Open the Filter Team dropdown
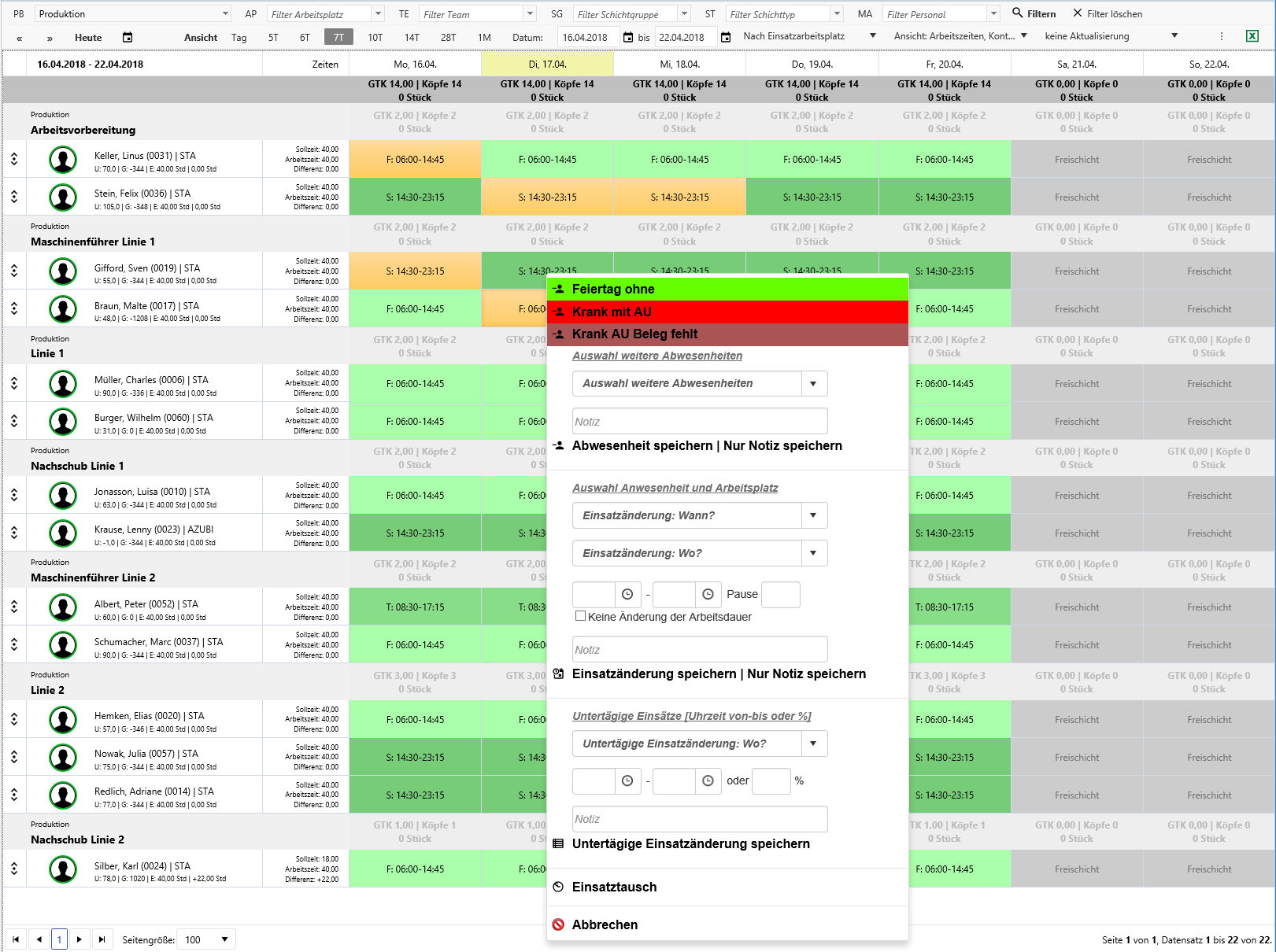The image size is (1276, 952). click(530, 13)
